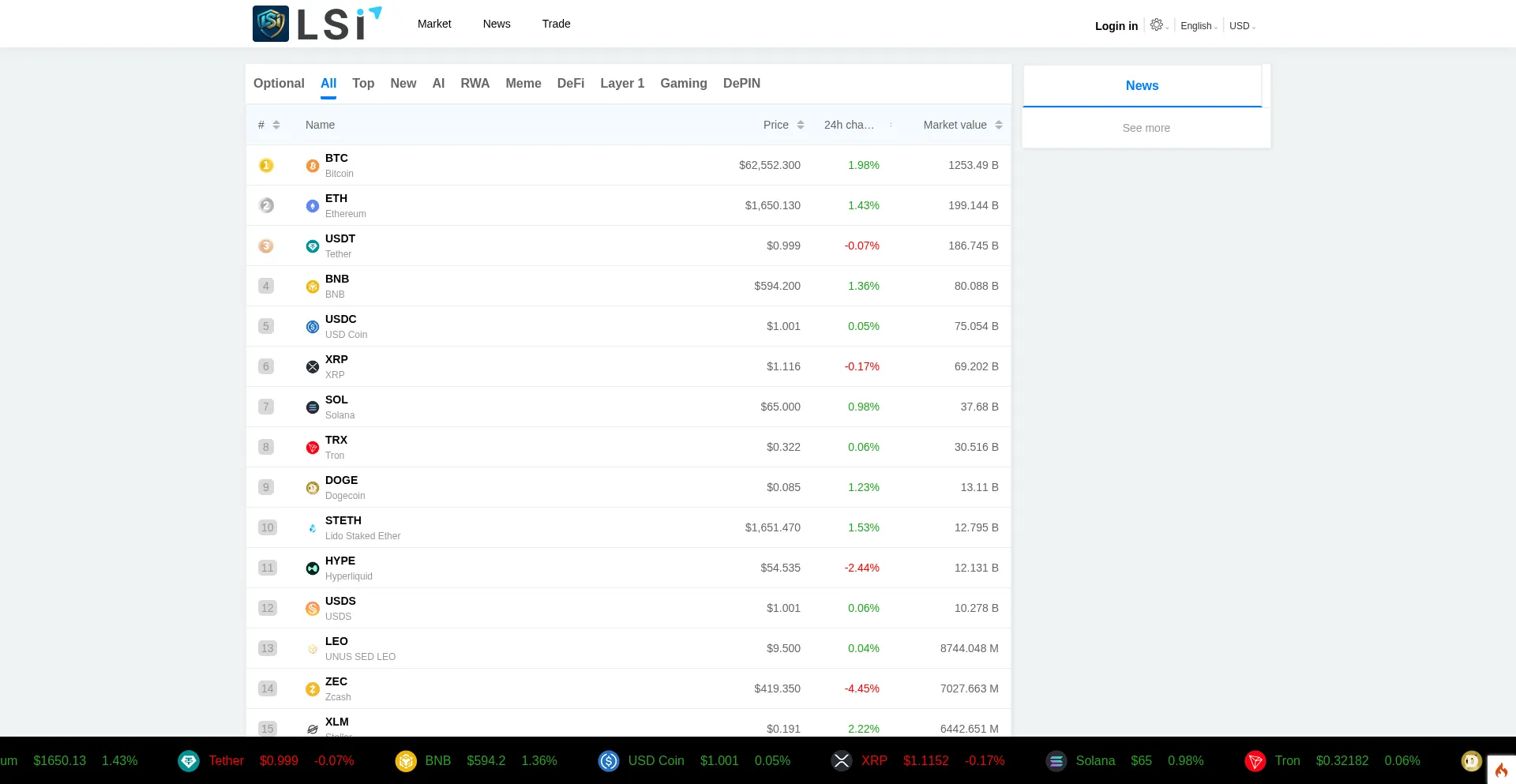Screen dimensions: 1516x784
Task: Click the $62,552.300 Bitcoin price
Action: 770,166
